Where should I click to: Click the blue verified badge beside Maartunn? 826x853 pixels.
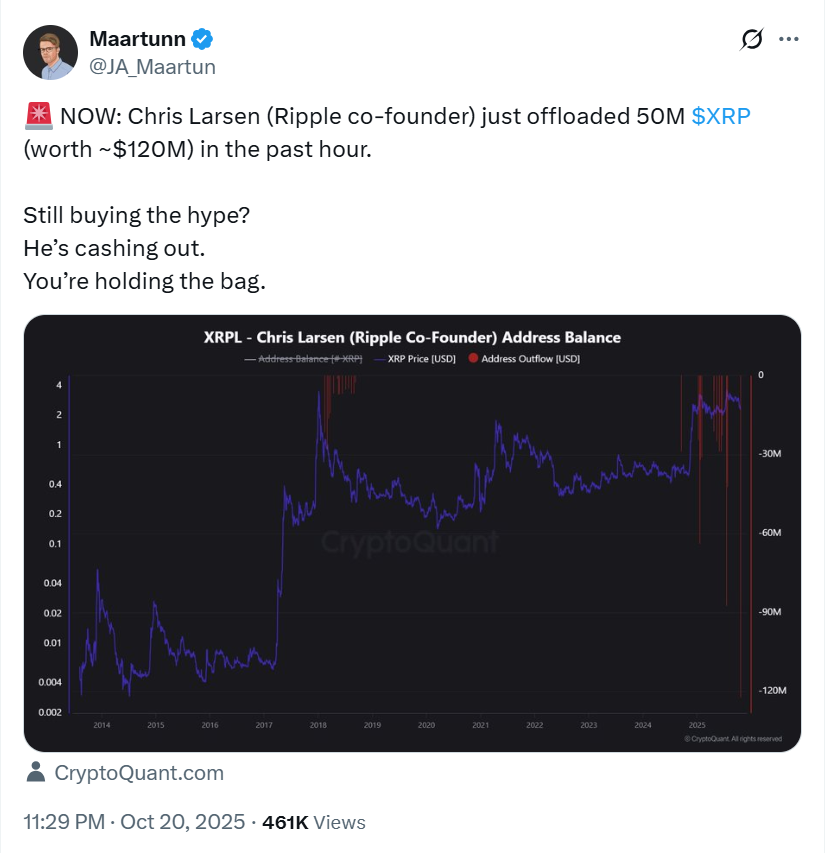(x=201, y=38)
